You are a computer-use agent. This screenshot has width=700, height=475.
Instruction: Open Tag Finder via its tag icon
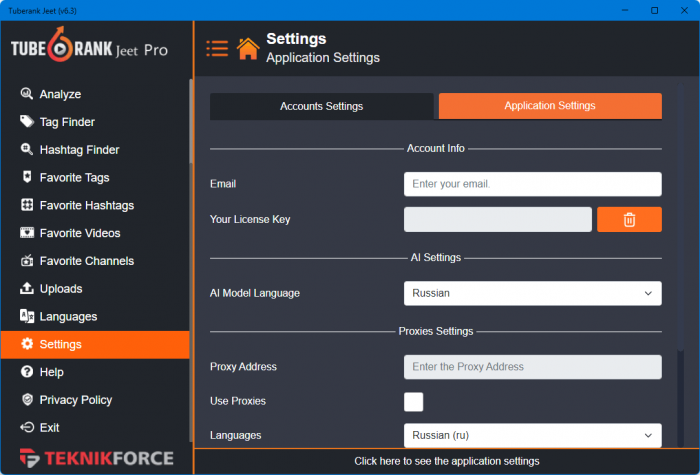coord(27,122)
